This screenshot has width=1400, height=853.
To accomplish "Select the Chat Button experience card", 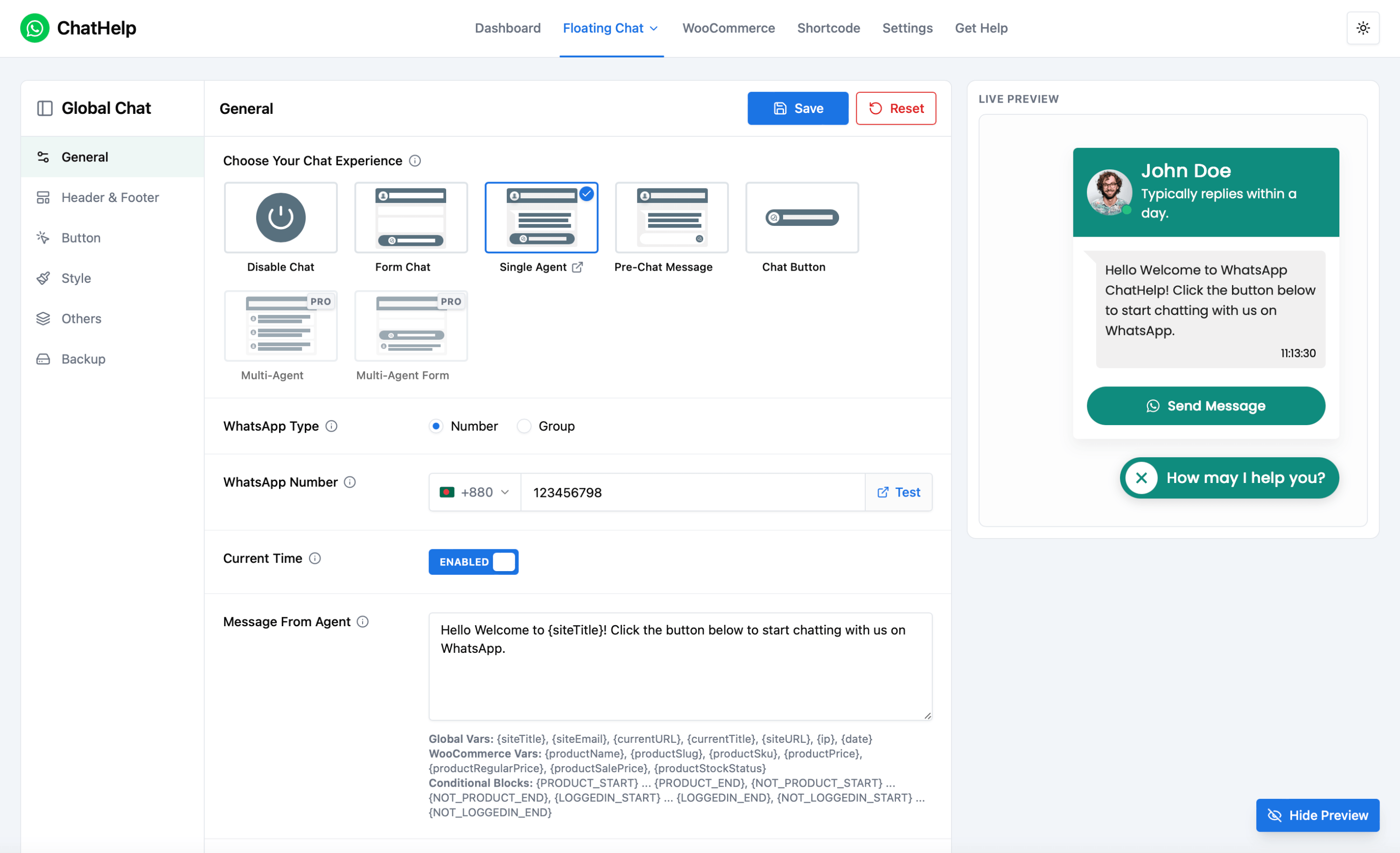I will click(802, 217).
